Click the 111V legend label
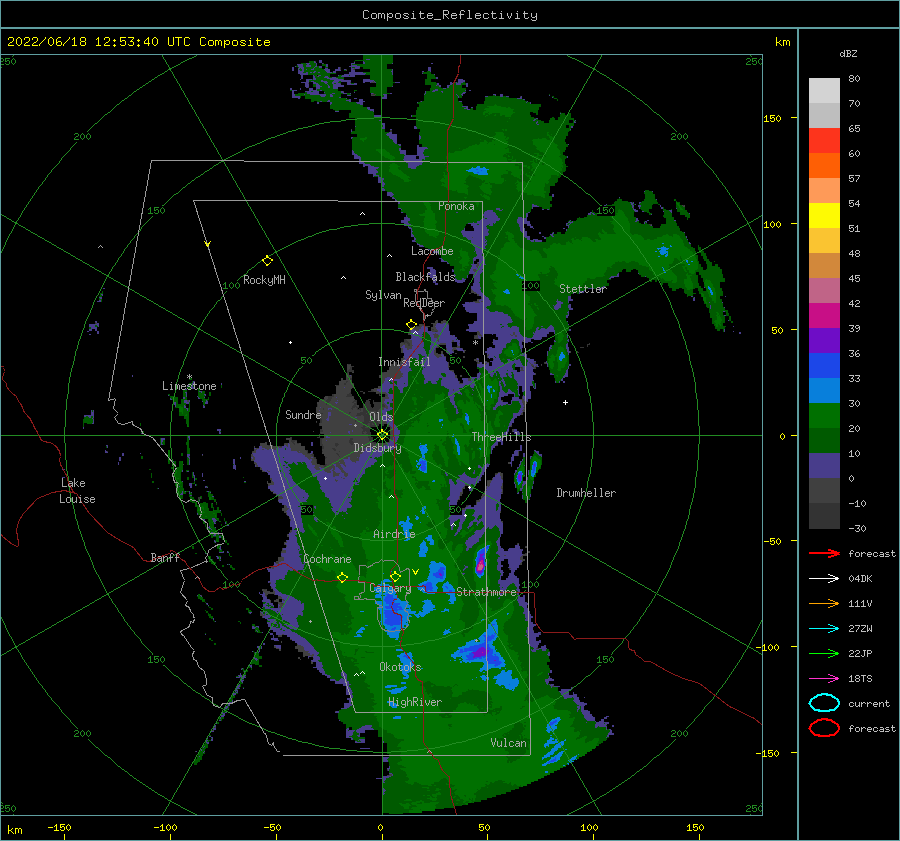This screenshot has width=900, height=841. pos(860,603)
